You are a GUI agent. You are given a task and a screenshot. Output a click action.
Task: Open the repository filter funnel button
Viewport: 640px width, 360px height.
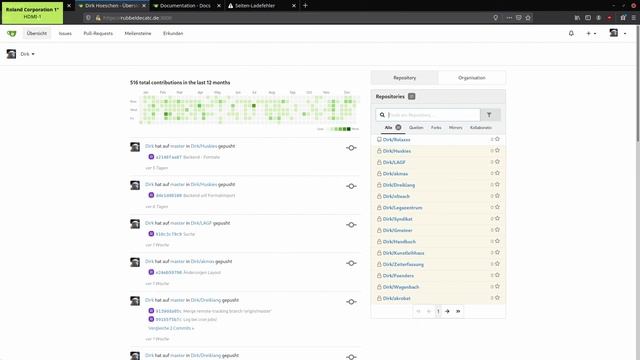pyautogui.click(x=490, y=115)
